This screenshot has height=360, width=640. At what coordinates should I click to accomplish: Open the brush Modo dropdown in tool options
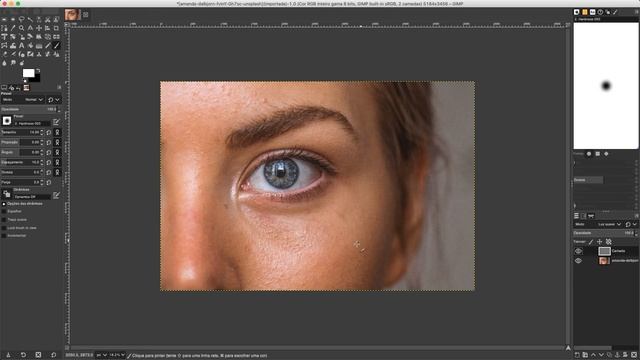[23, 100]
